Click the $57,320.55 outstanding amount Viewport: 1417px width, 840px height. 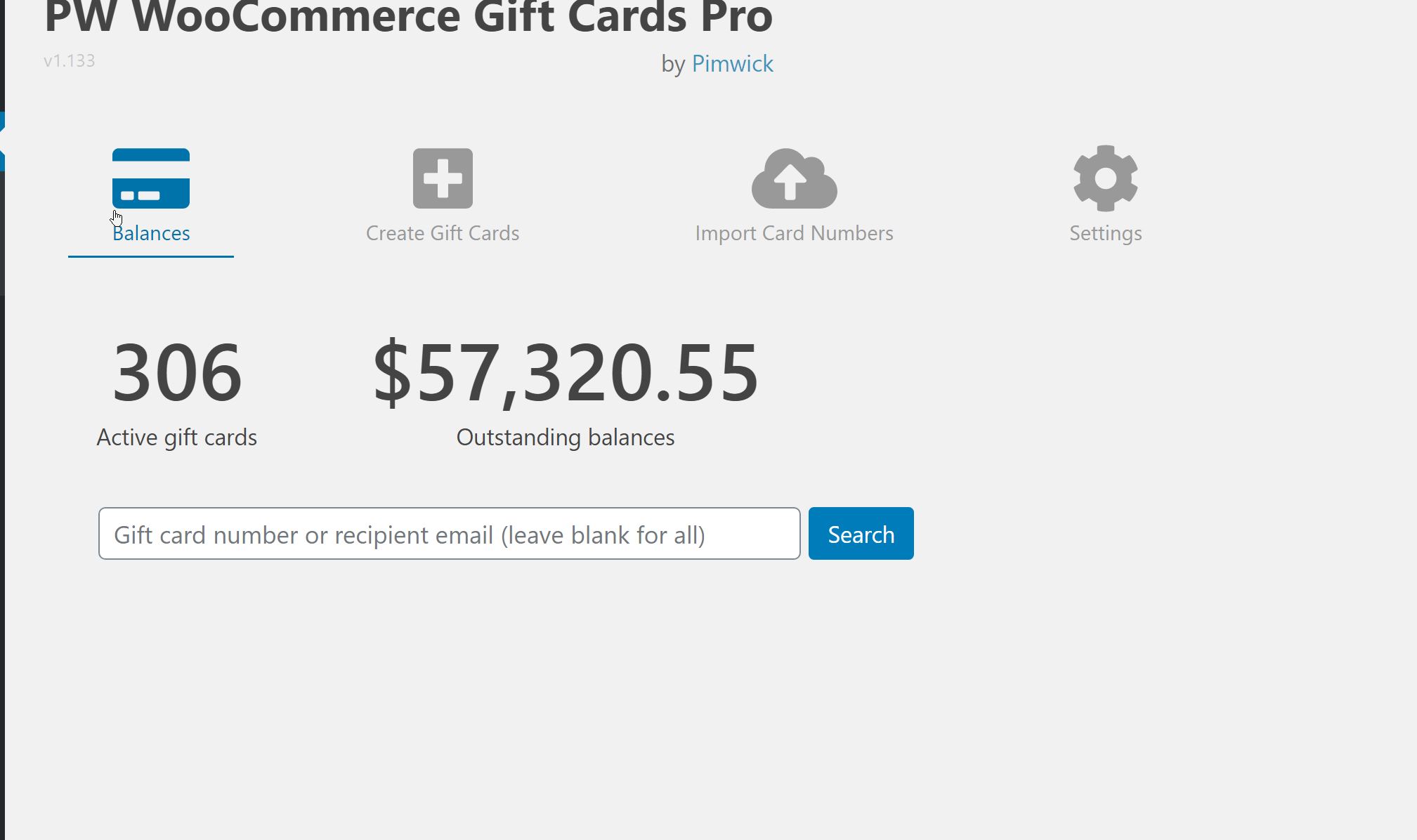click(566, 372)
